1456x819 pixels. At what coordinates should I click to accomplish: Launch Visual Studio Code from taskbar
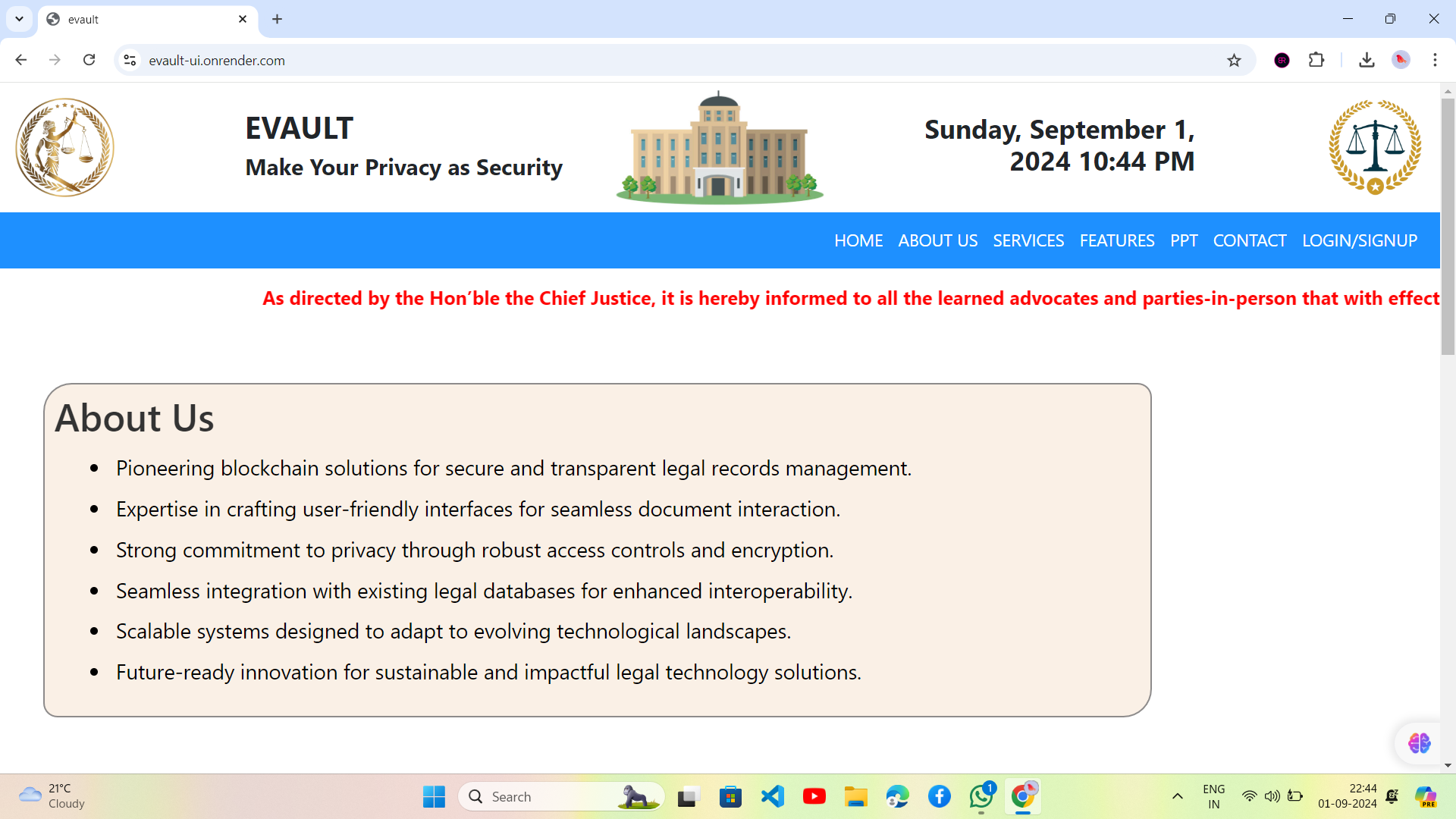772,796
